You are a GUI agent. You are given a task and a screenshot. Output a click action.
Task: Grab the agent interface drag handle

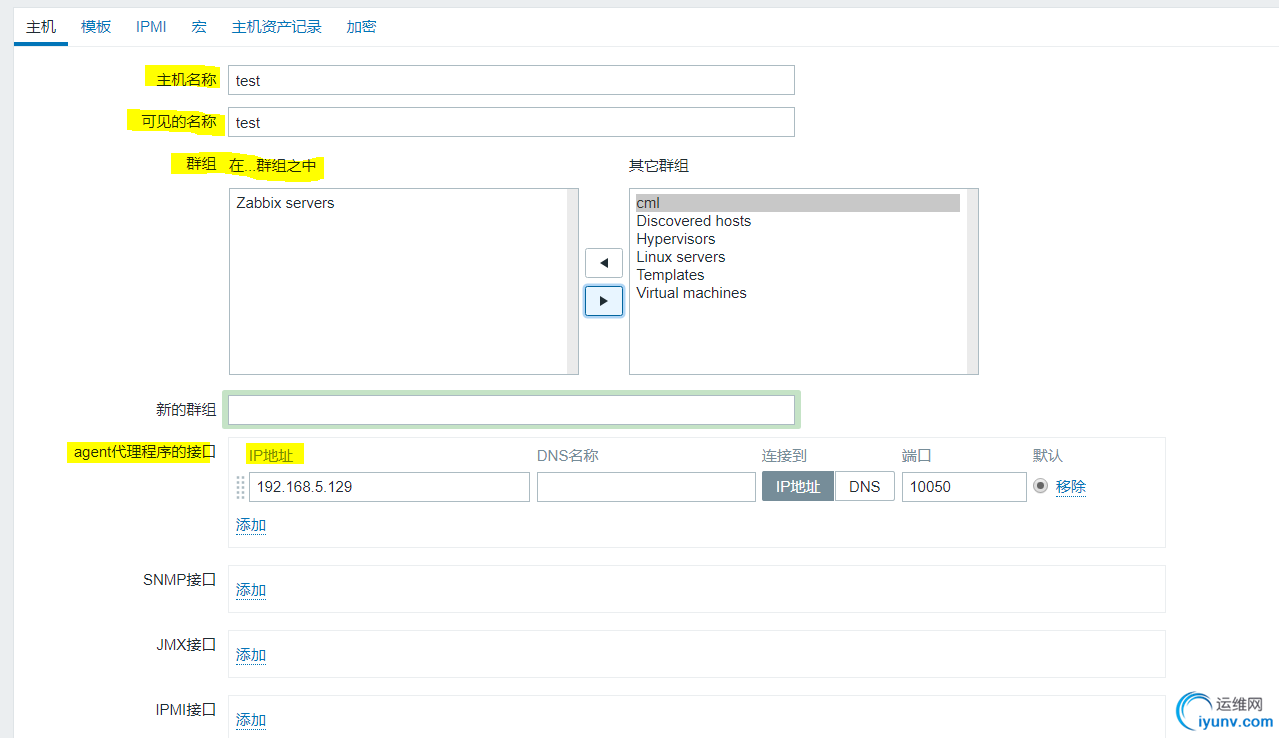point(240,487)
